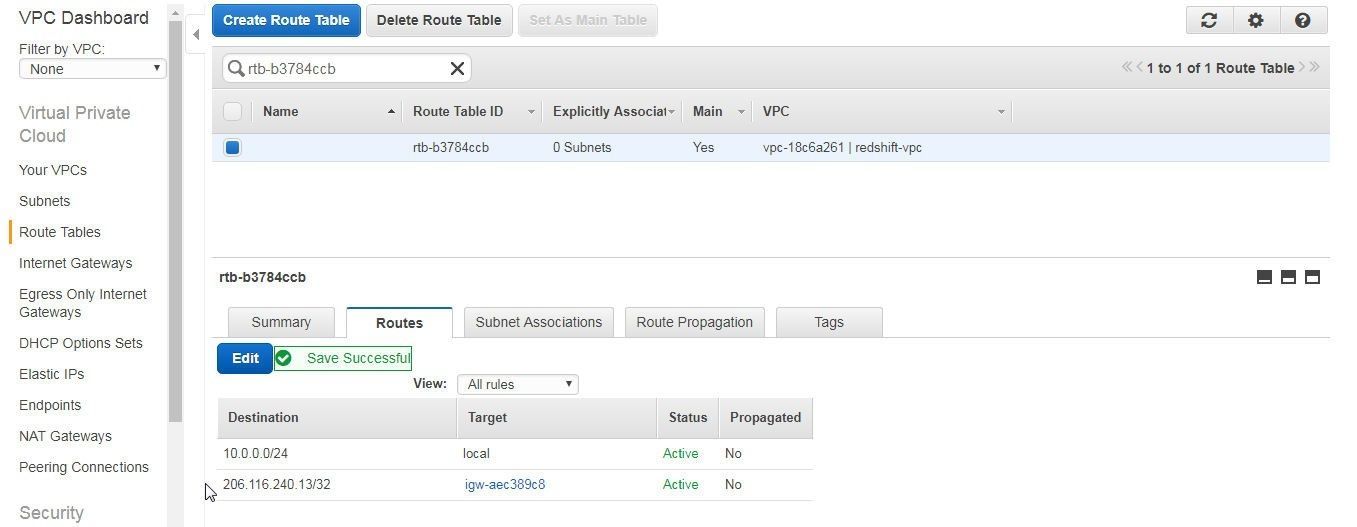
Task: Toggle the select-all header checkbox
Action: (x=232, y=111)
